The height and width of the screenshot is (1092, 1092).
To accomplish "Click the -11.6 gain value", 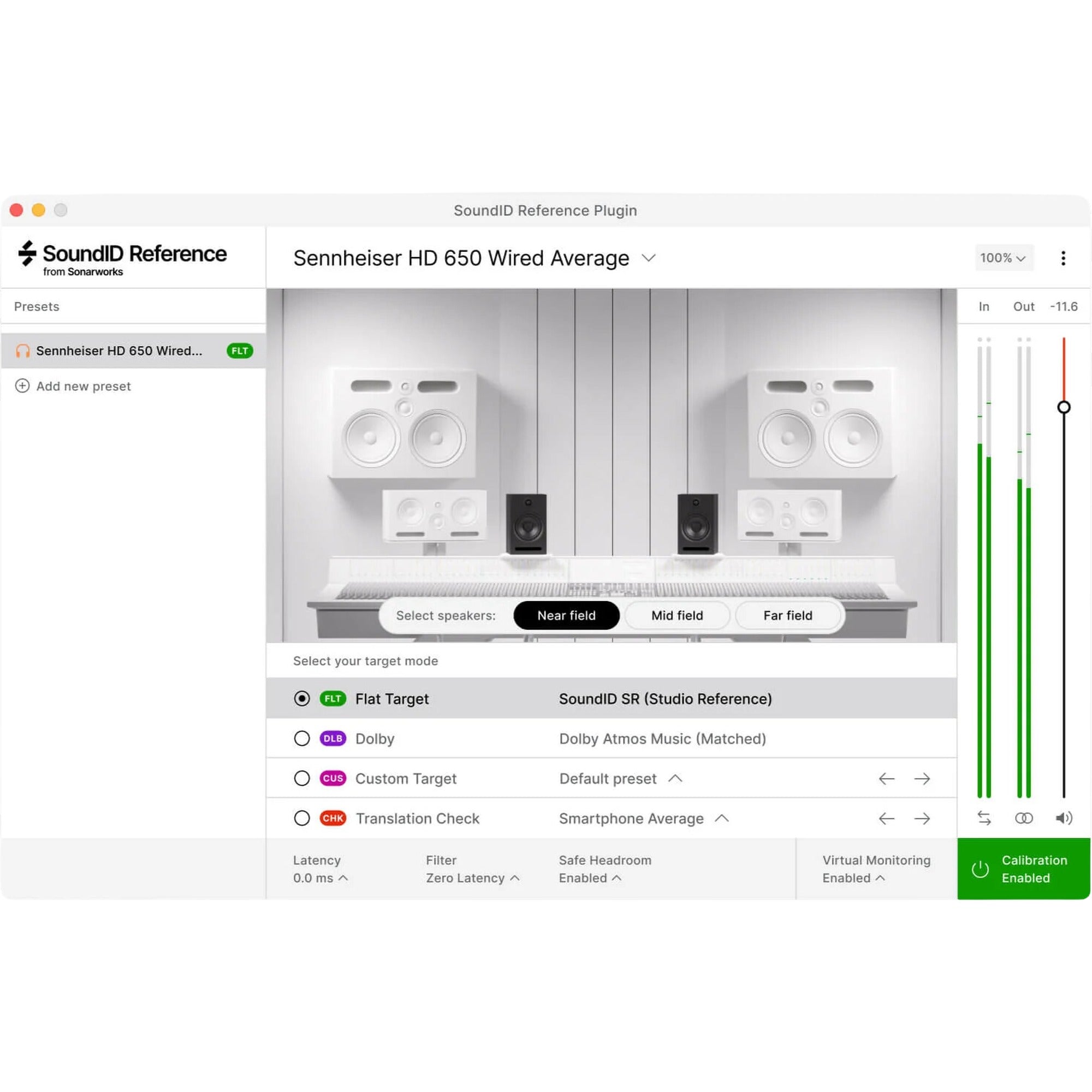I will tap(1064, 306).
